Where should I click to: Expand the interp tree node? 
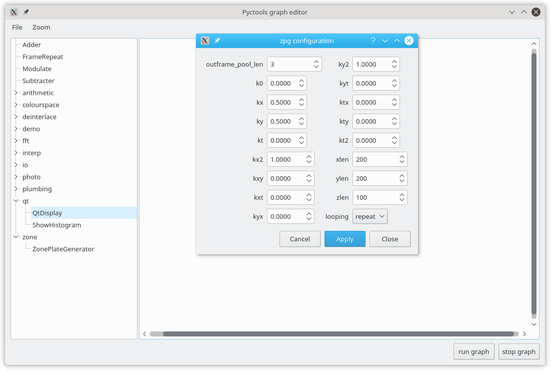(16, 153)
